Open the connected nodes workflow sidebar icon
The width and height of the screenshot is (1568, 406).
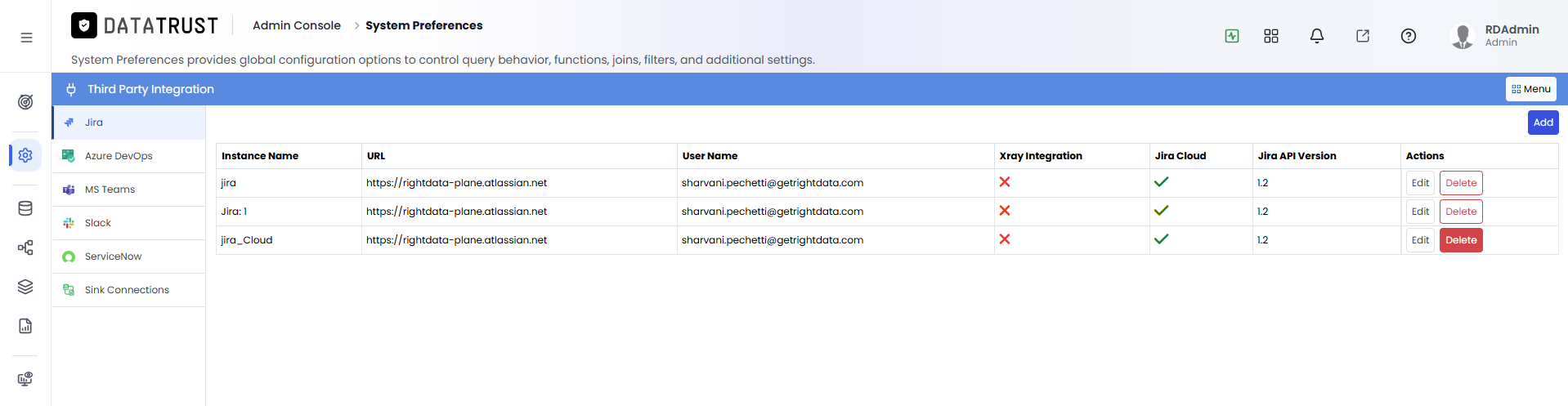pyautogui.click(x=25, y=248)
